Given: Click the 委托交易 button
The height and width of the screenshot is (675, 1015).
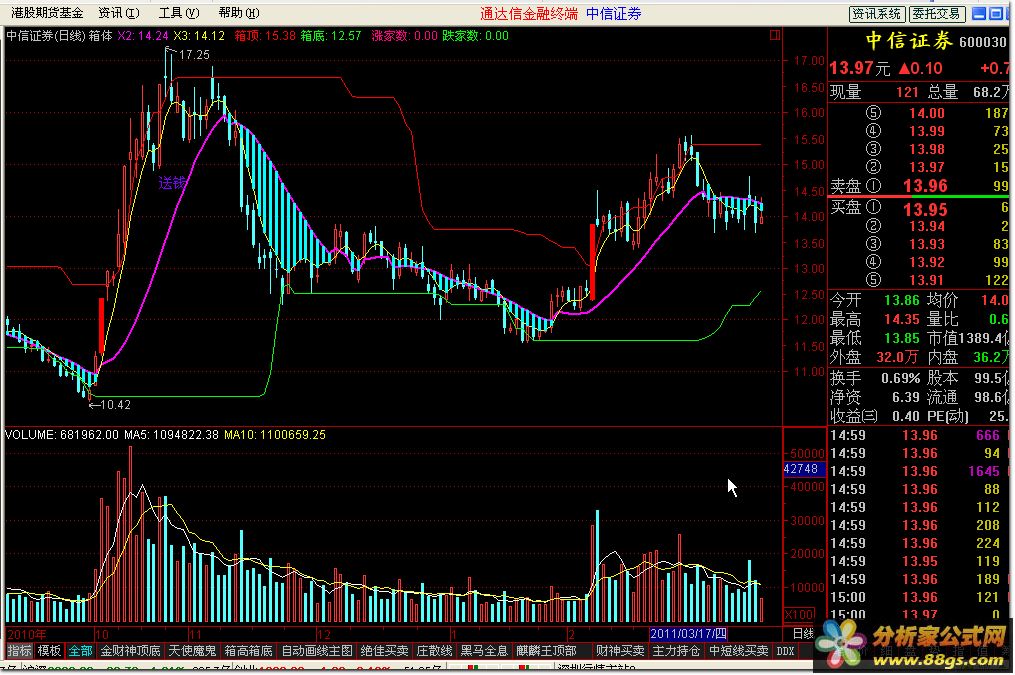Looking at the screenshot, I should (937, 14).
